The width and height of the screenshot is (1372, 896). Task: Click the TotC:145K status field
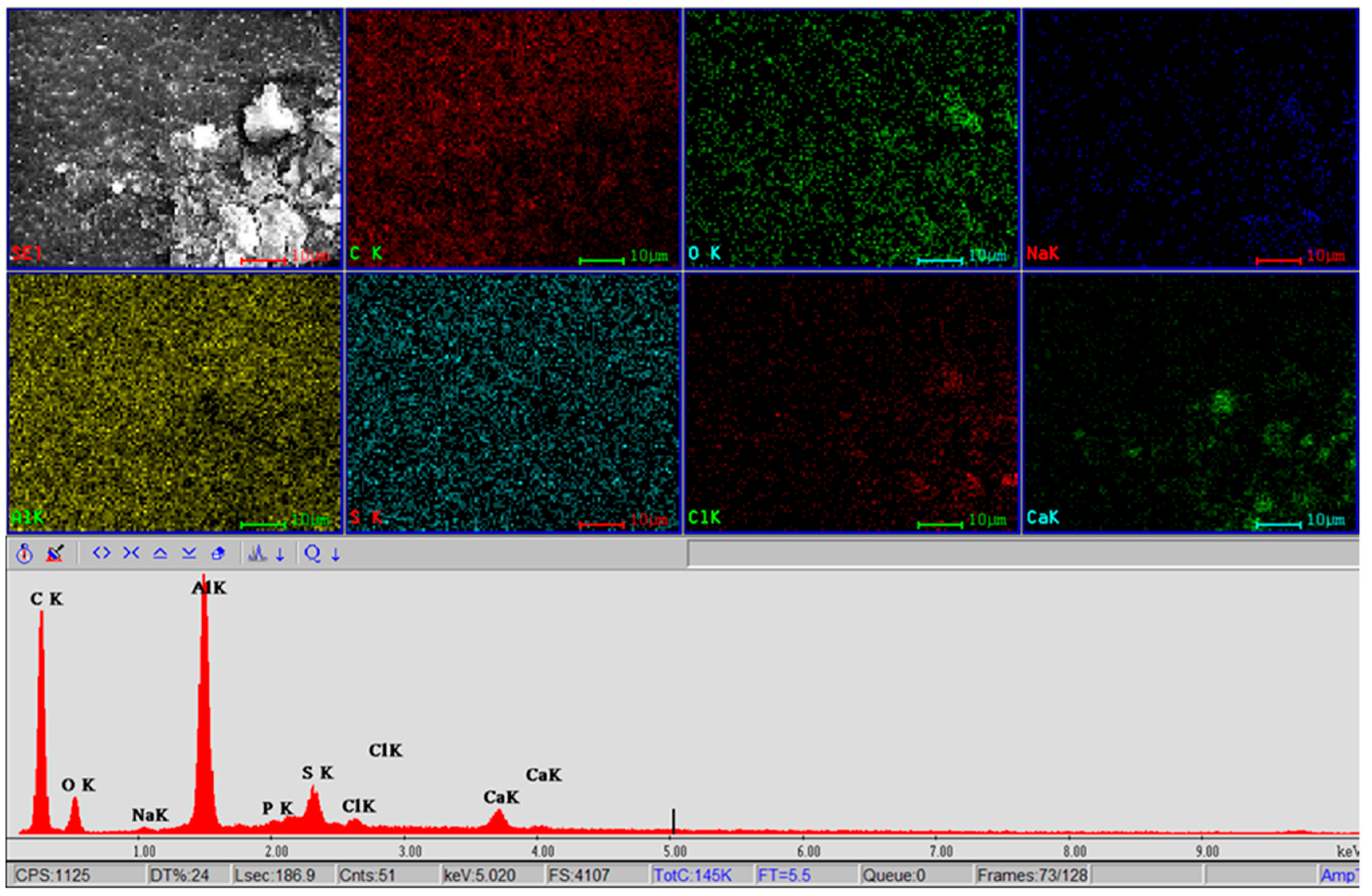point(692,875)
